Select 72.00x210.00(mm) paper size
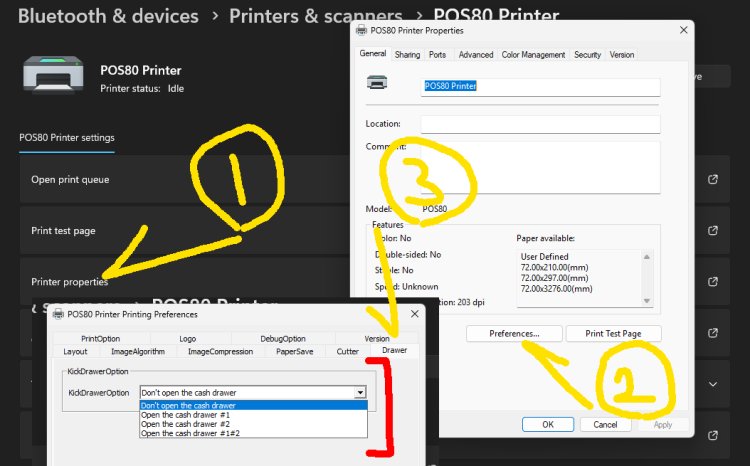750x466 pixels. click(554, 267)
